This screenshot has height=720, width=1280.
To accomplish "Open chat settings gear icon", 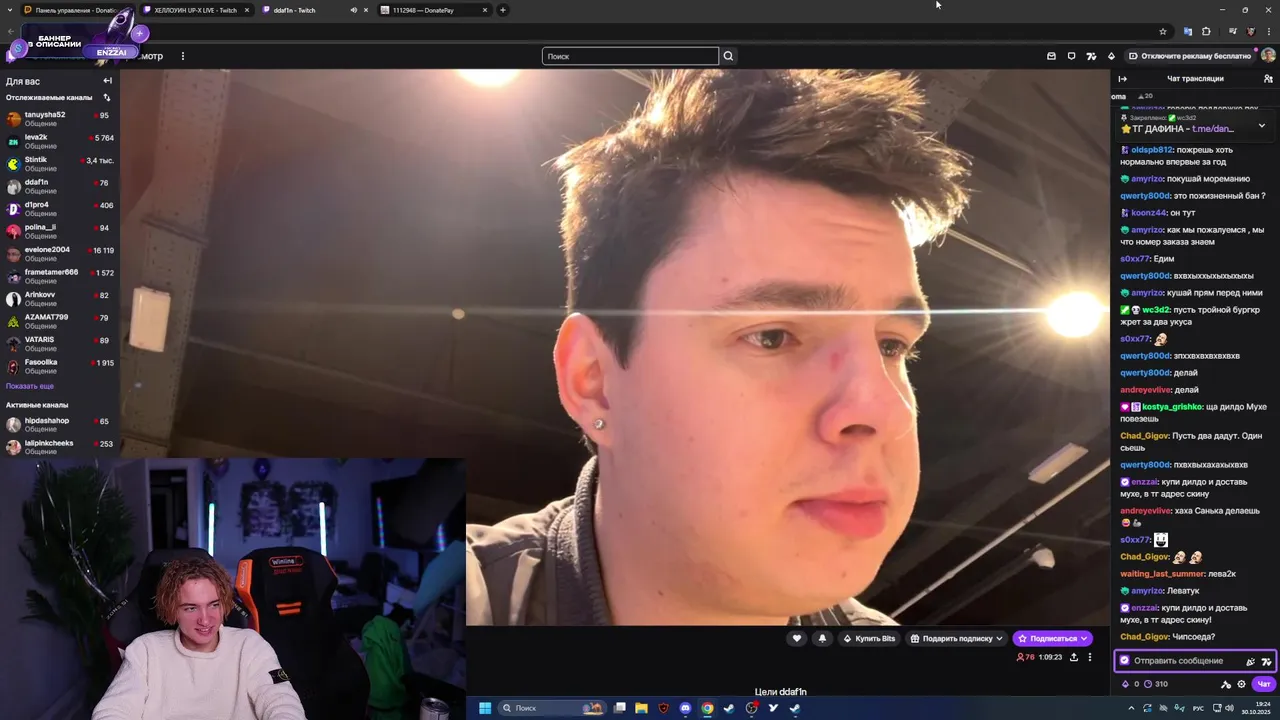I will coord(1241,684).
